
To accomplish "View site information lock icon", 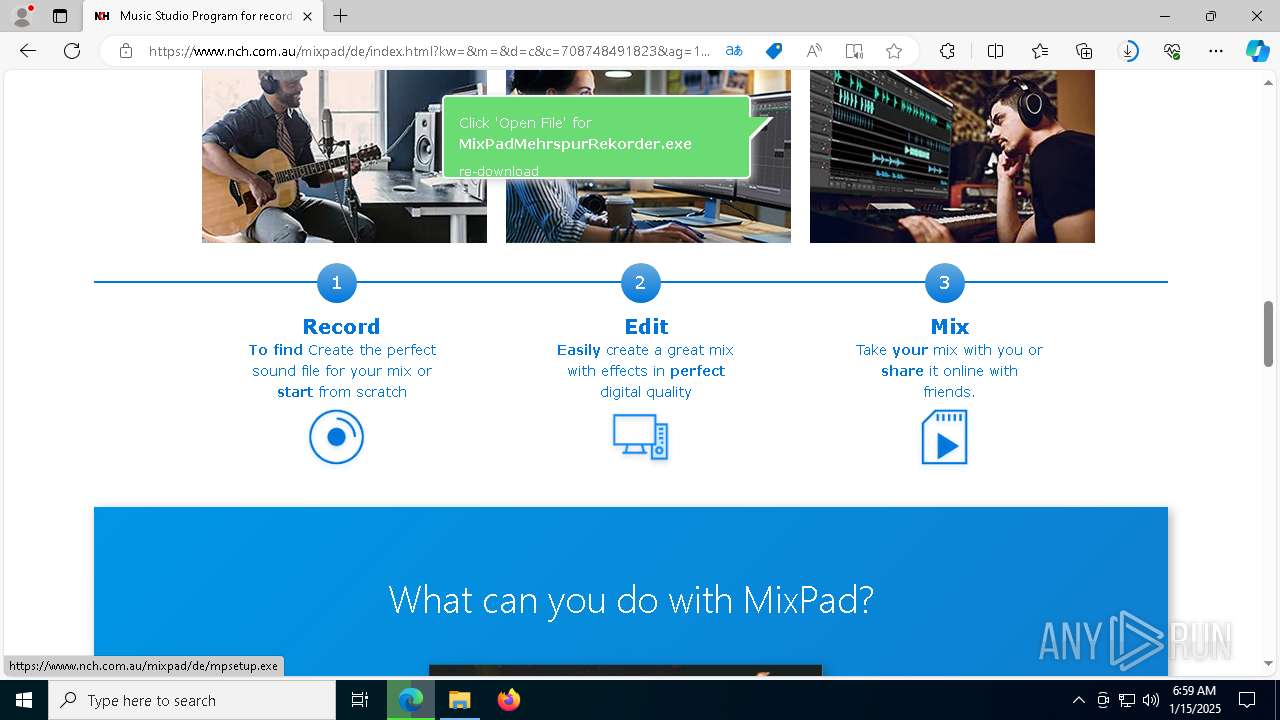I will [126, 51].
